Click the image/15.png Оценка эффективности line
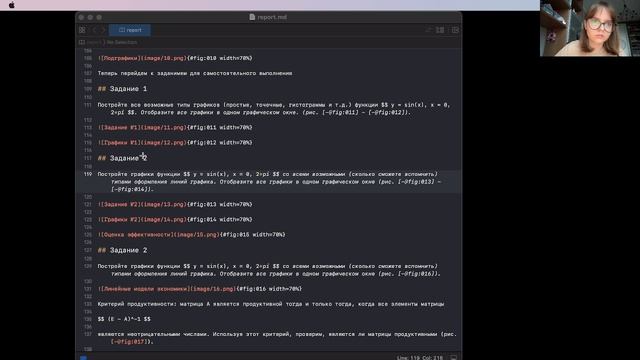 click(191, 234)
